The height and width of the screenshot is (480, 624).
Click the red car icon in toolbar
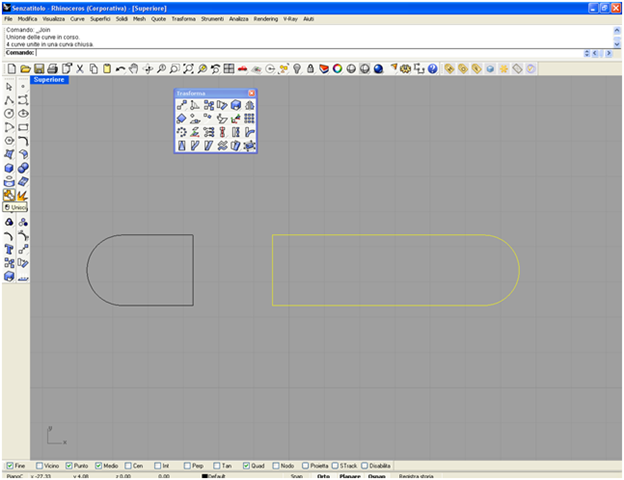(x=242, y=69)
